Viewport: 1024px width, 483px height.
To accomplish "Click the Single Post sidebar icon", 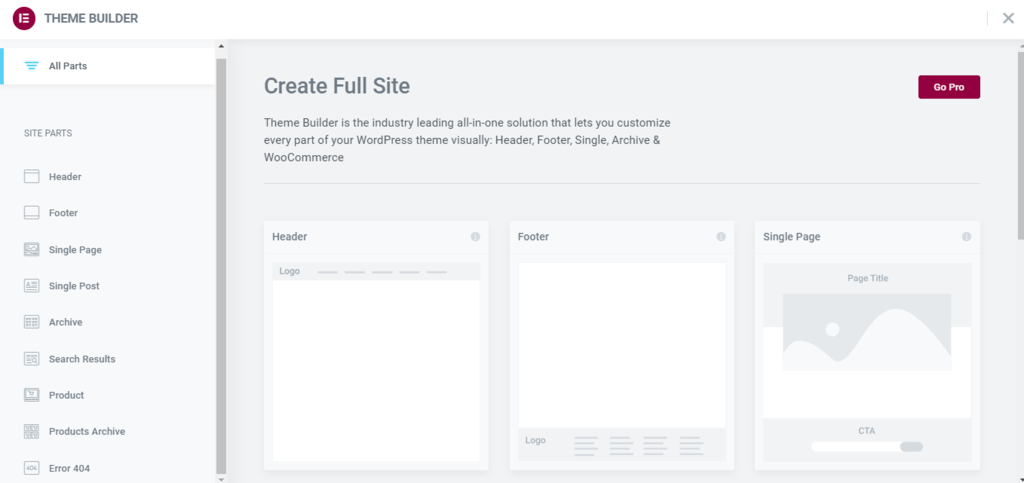I will [31, 286].
